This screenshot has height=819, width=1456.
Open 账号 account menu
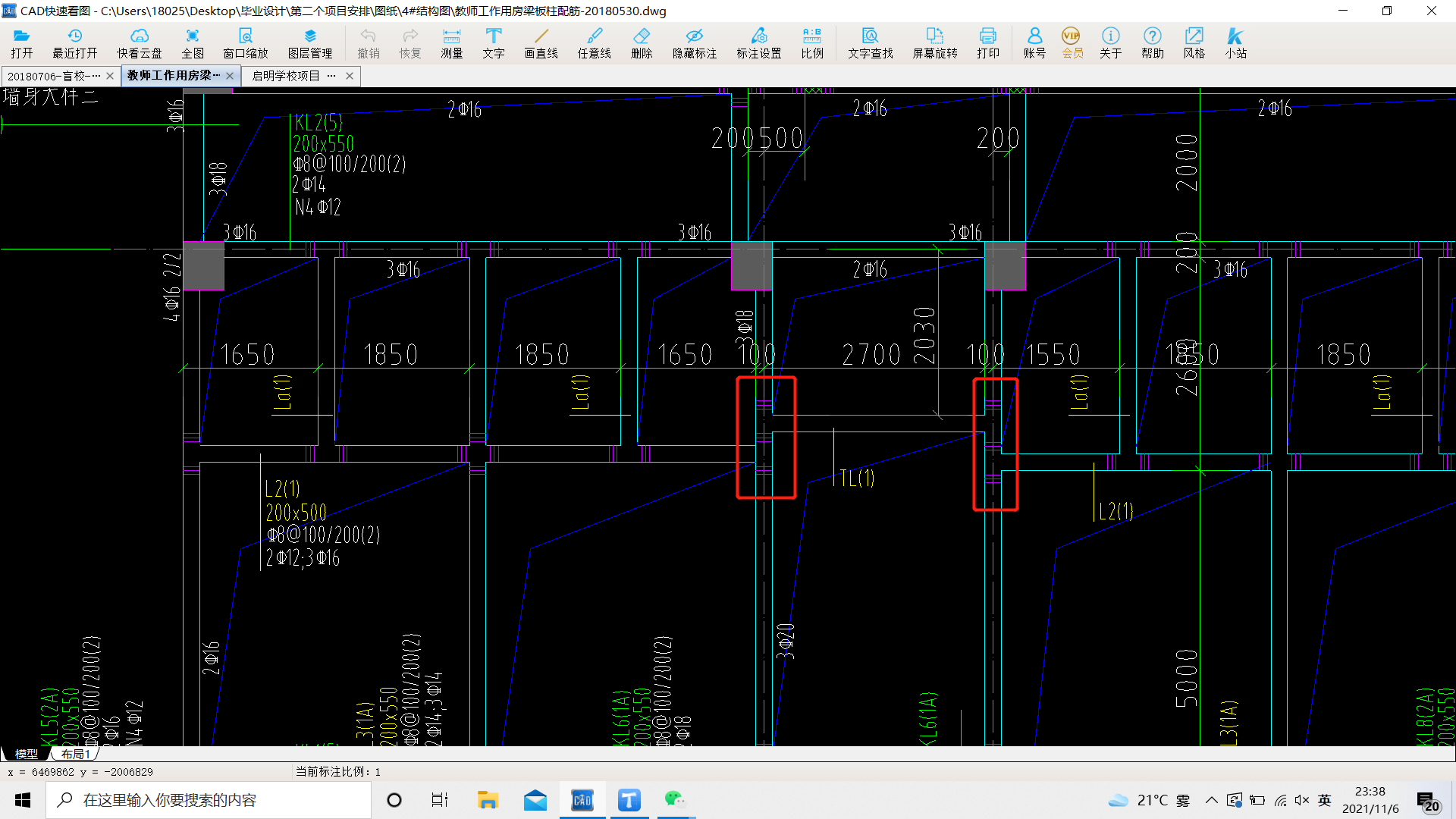coord(1034,43)
